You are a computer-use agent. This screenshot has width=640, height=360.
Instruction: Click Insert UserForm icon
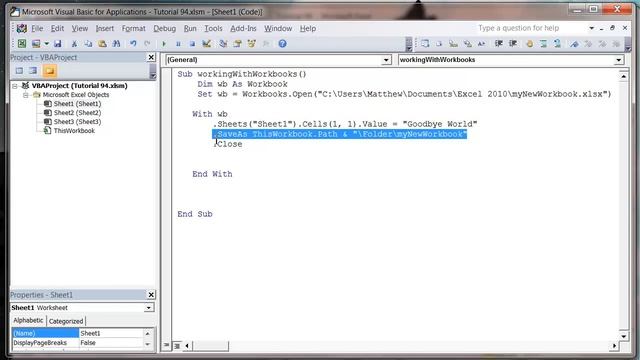pos(36,44)
